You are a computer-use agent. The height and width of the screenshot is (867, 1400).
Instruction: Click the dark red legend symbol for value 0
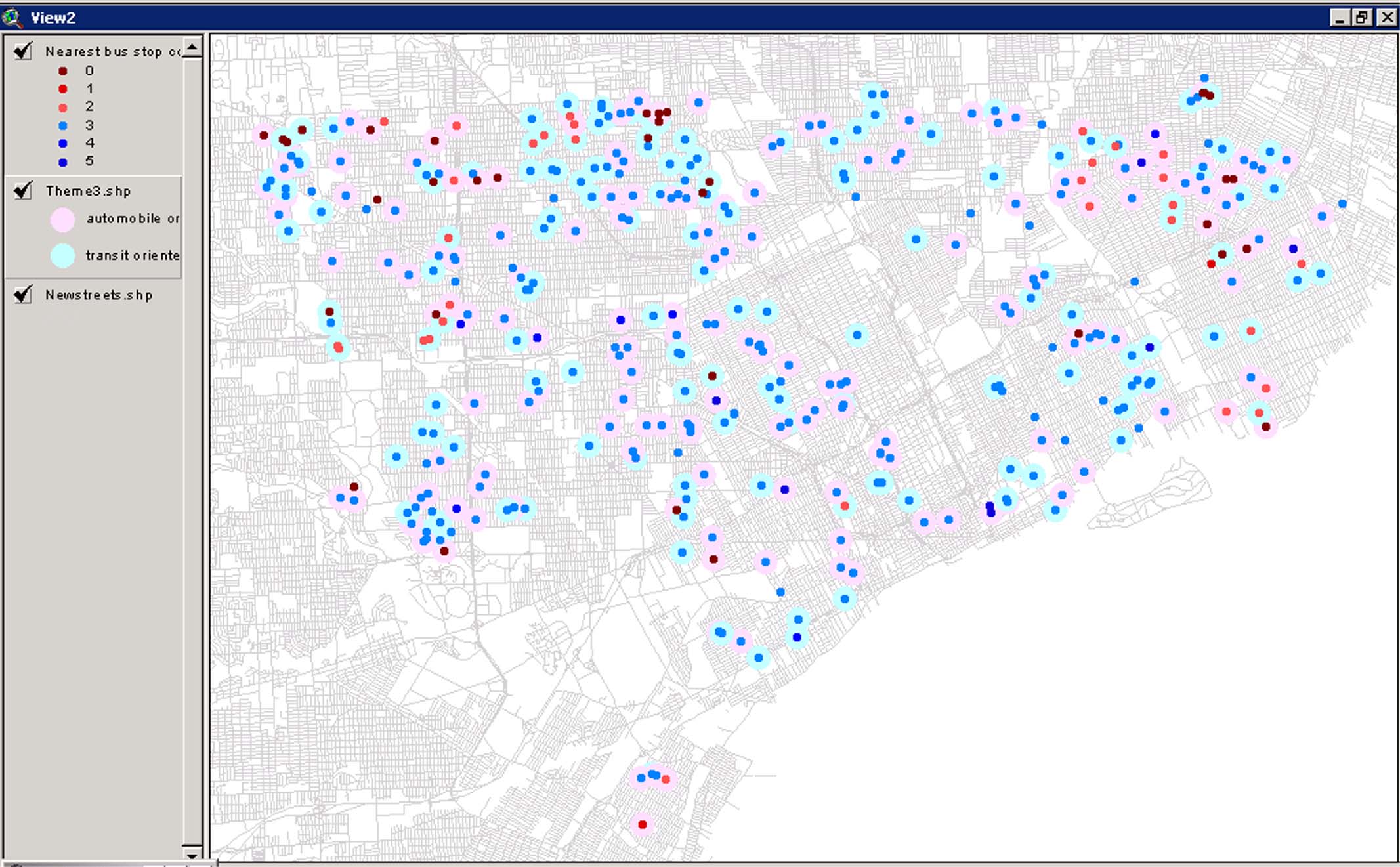click(x=63, y=71)
